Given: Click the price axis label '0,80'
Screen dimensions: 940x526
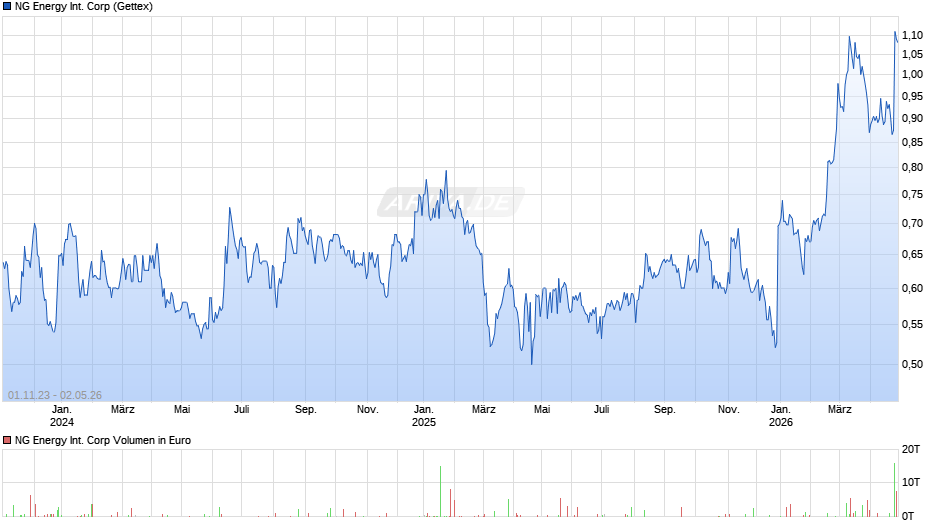Looking at the screenshot, I should [x=912, y=167].
